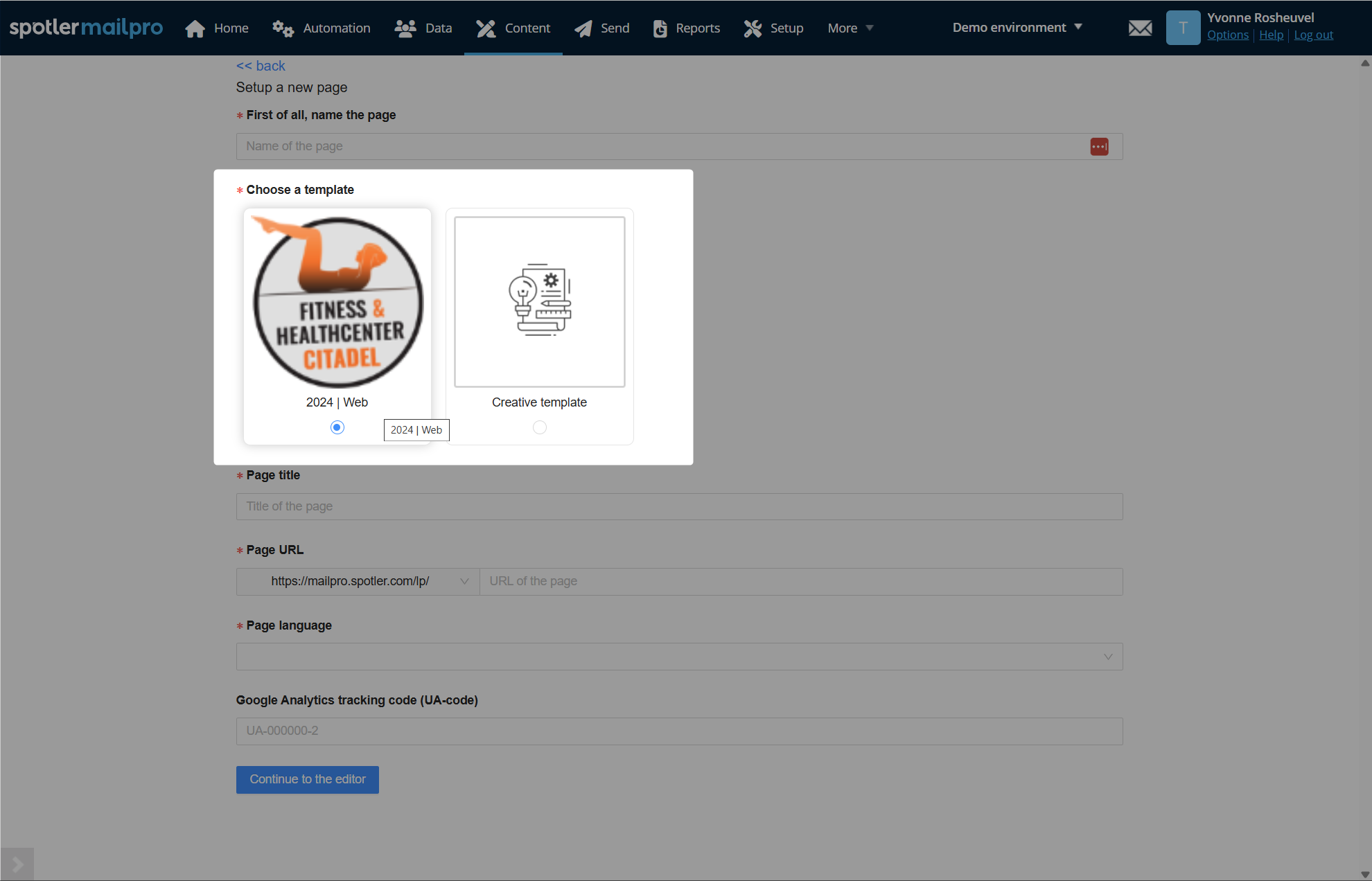1372x881 pixels.
Task: Click red personalization icon in page name field
Action: click(1099, 147)
